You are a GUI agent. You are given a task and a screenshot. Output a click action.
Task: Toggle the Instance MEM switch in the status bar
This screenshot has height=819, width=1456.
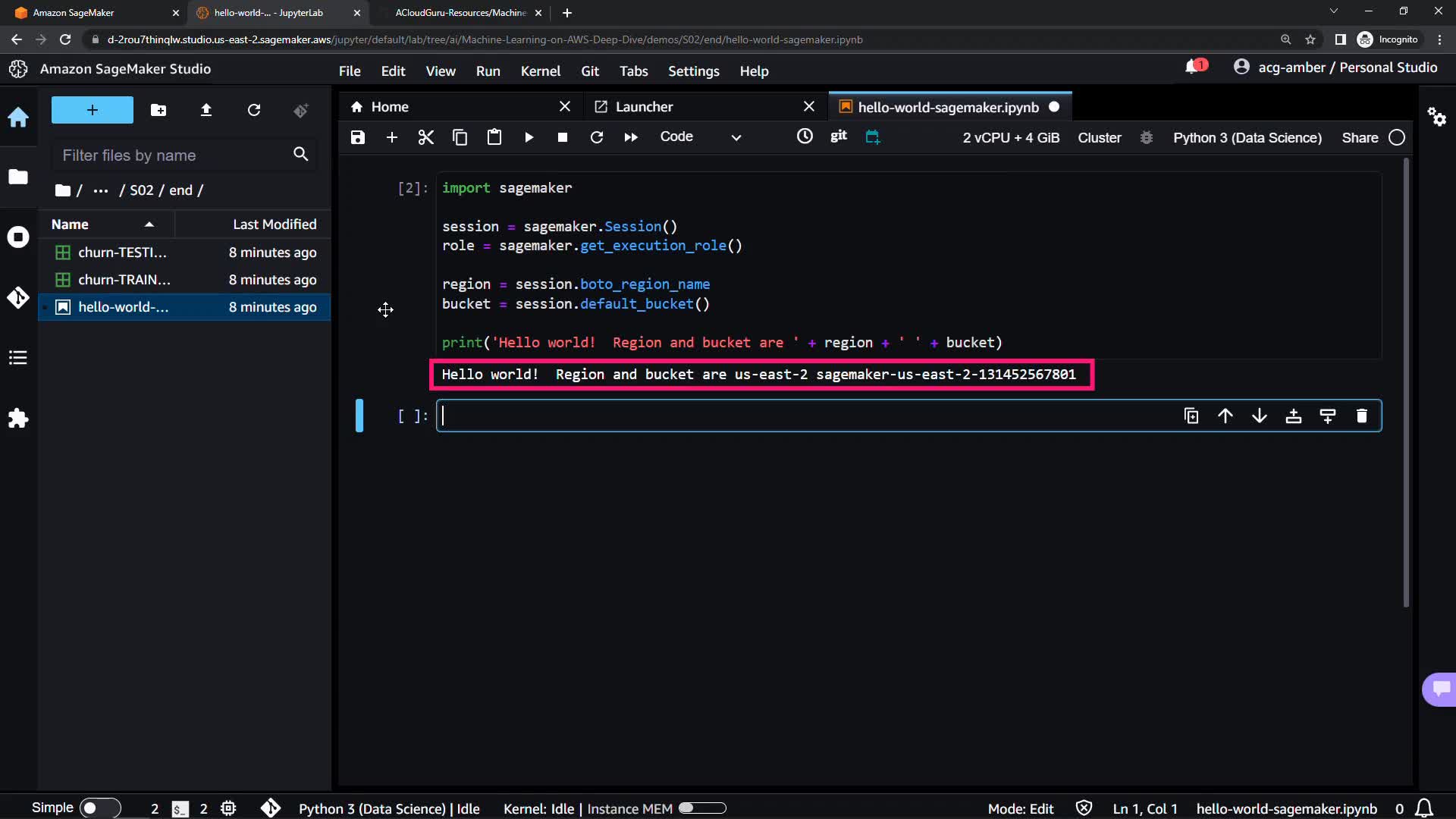tap(702, 808)
